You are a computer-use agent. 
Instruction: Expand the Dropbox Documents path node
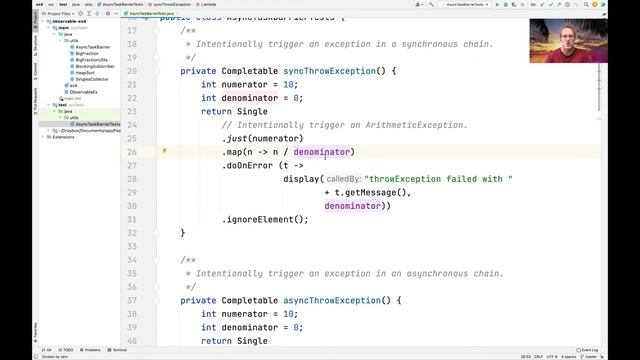(49, 131)
